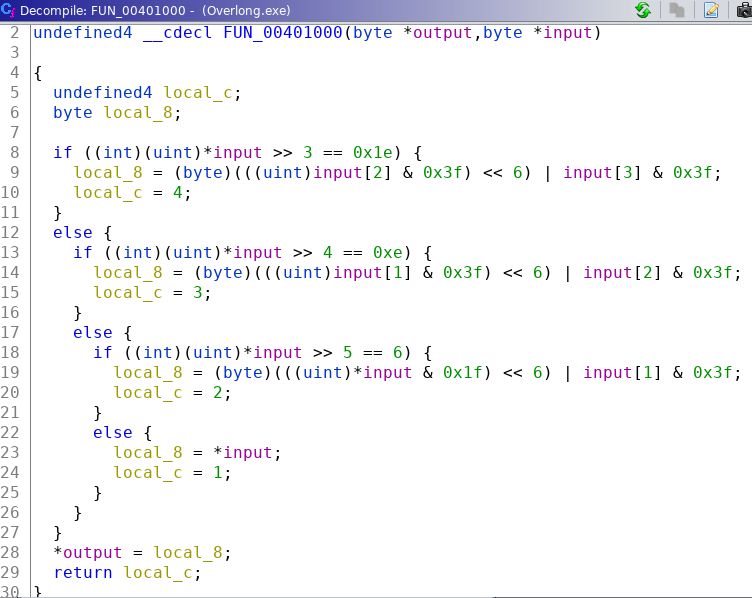Click local_c in the return statement
The image size is (752, 598).
pos(158,573)
